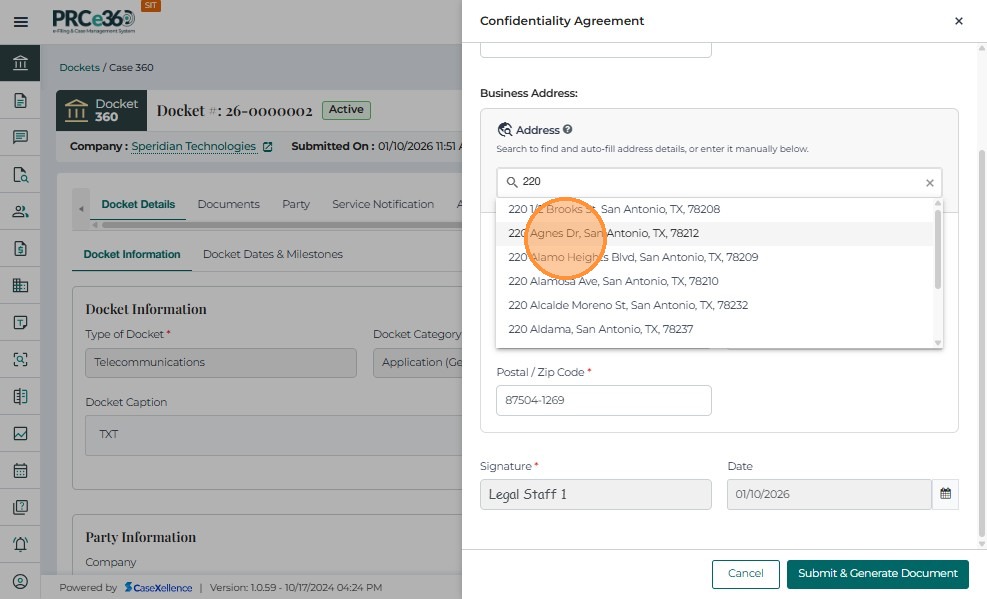This screenshot has width=987, height=599.
Task: Choose 220 Alamosa Ave from the suggestions
Action: coord(613,281)
